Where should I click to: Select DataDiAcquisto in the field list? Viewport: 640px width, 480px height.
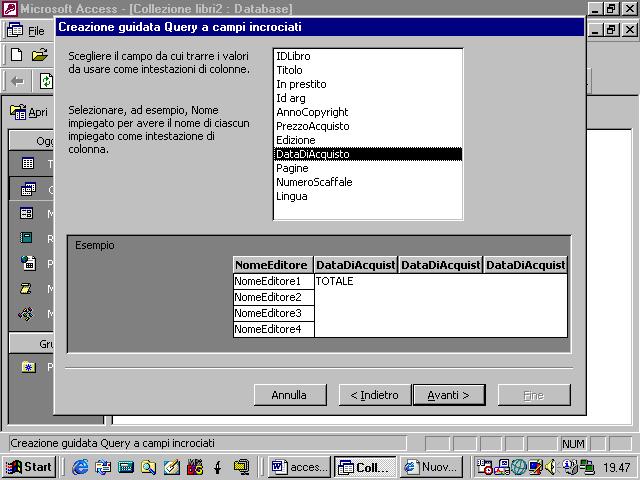point(368,154)
